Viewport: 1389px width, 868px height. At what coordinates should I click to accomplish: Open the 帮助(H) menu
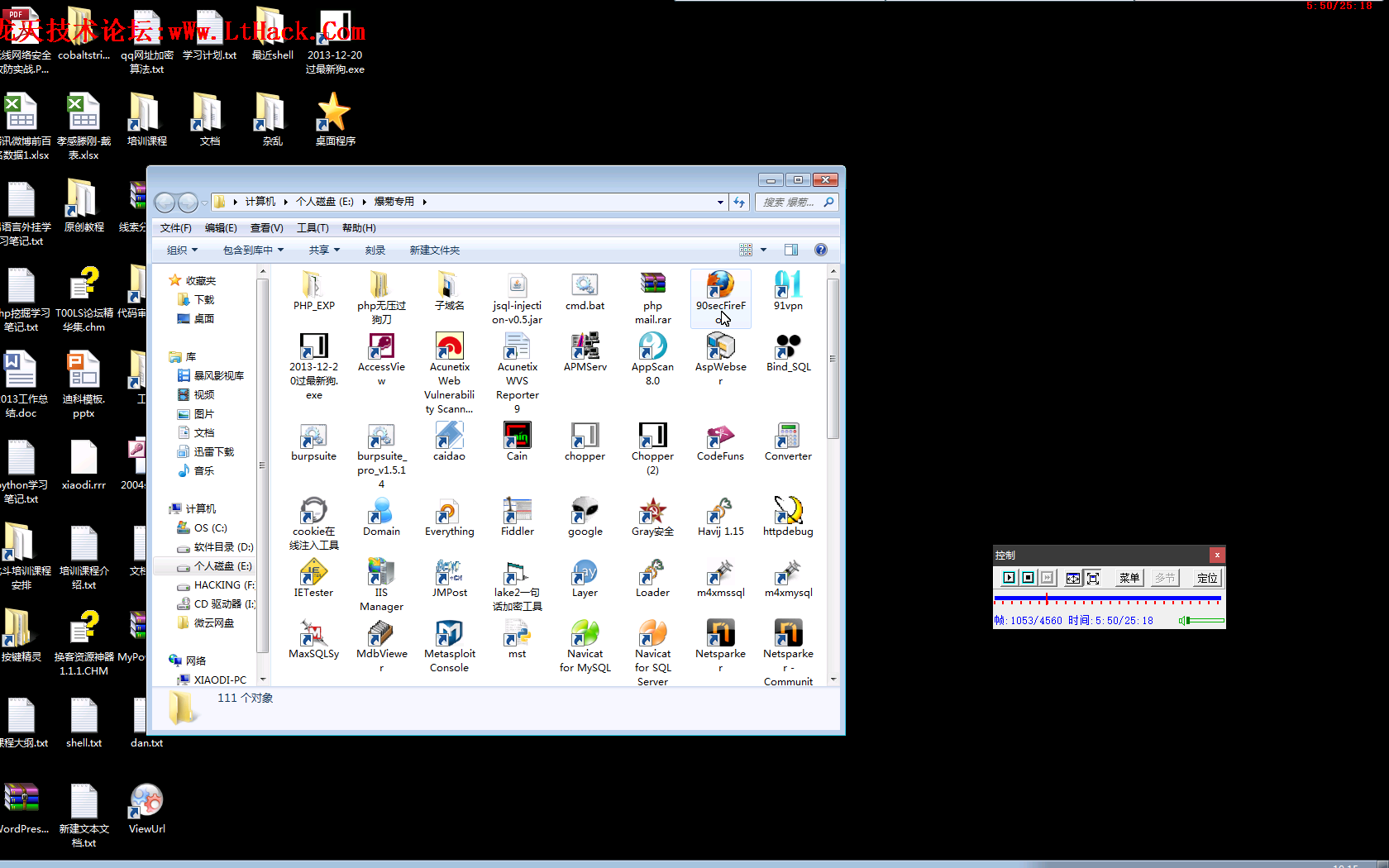pyautogui.click(x=359, y=228)
